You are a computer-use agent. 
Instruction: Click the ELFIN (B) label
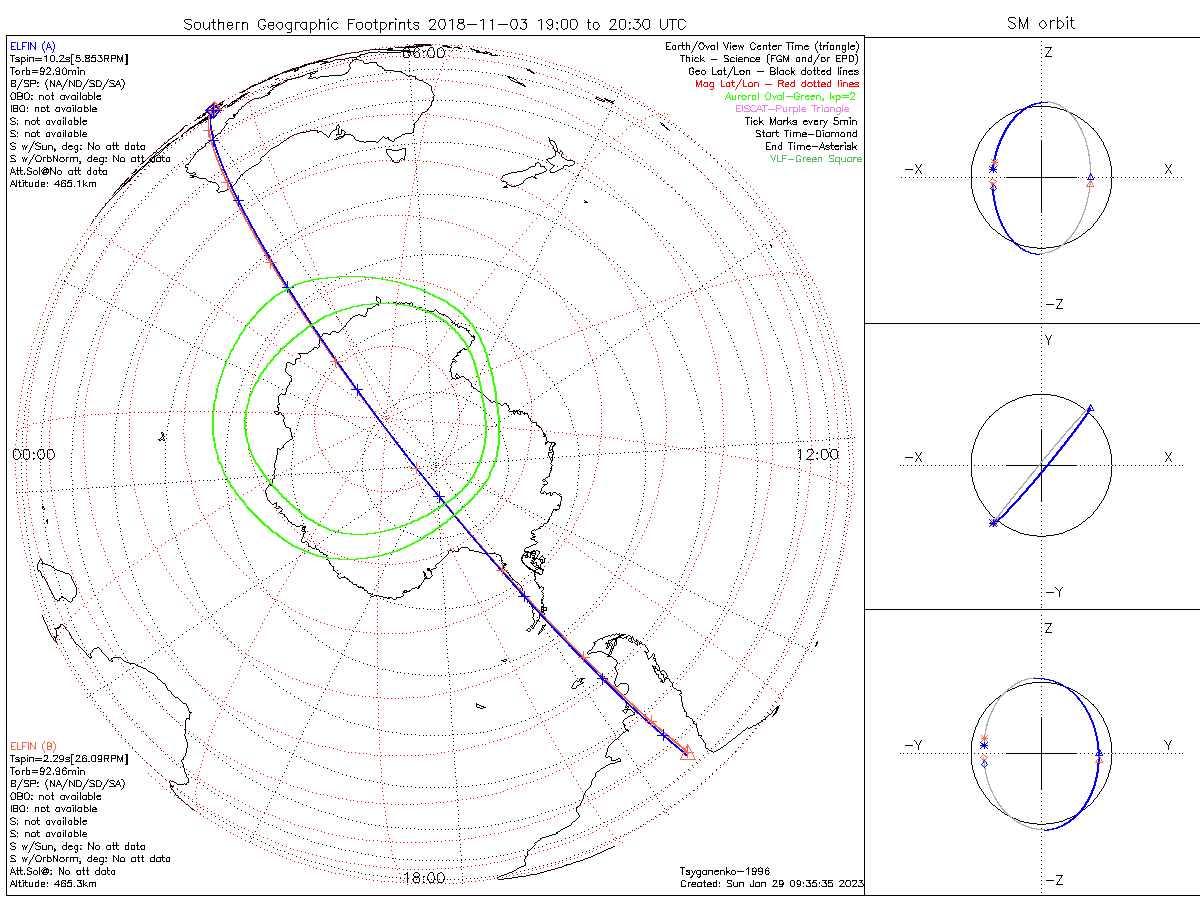pos(33,746)
